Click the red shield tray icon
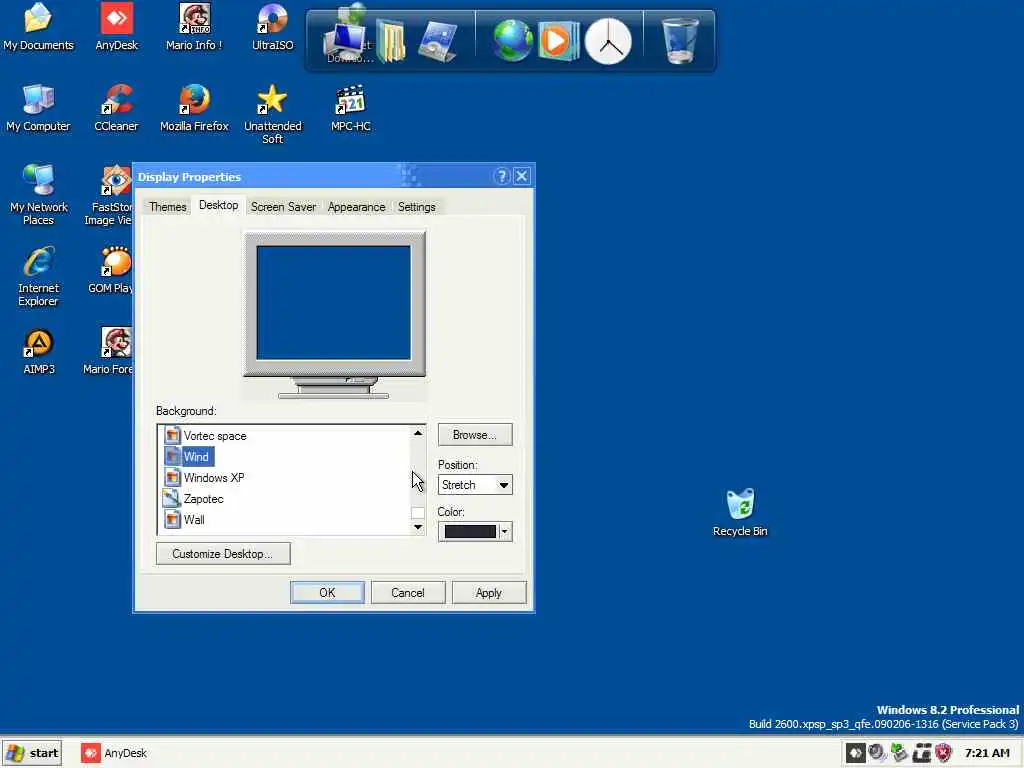The image size is (1024, 768). pyautogui.click(x=943, y=752)
